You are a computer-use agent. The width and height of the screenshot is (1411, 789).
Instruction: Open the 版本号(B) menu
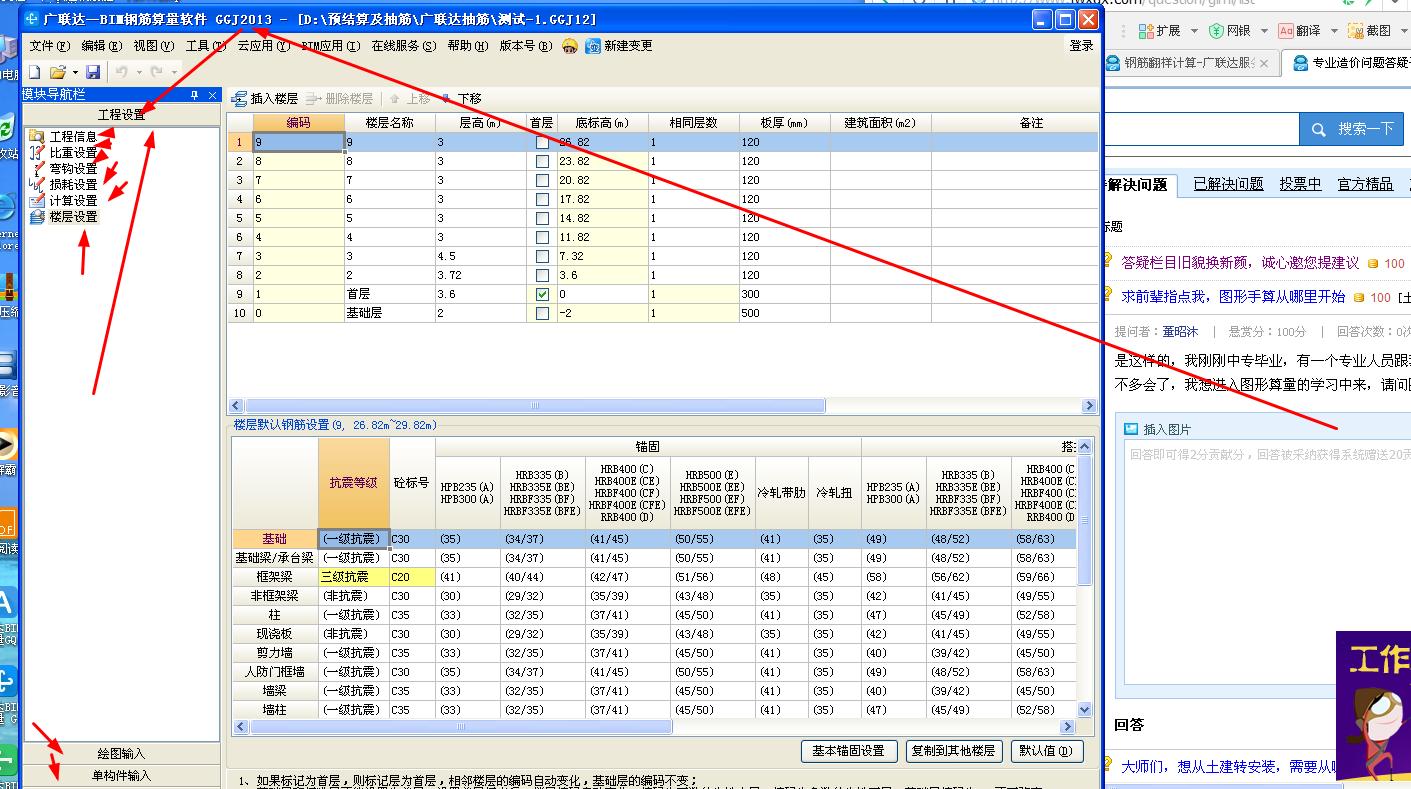[x=526, y=46]
